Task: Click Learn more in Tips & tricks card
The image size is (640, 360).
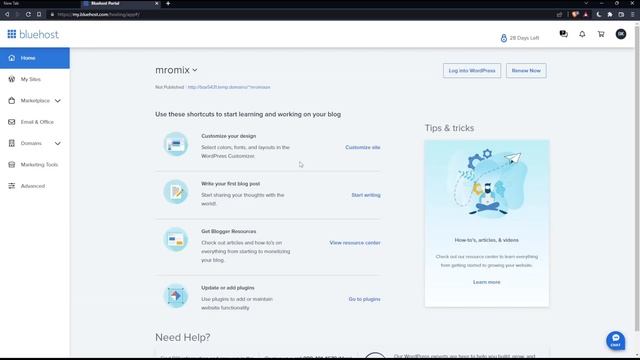Action: click(x=487, y=282)
